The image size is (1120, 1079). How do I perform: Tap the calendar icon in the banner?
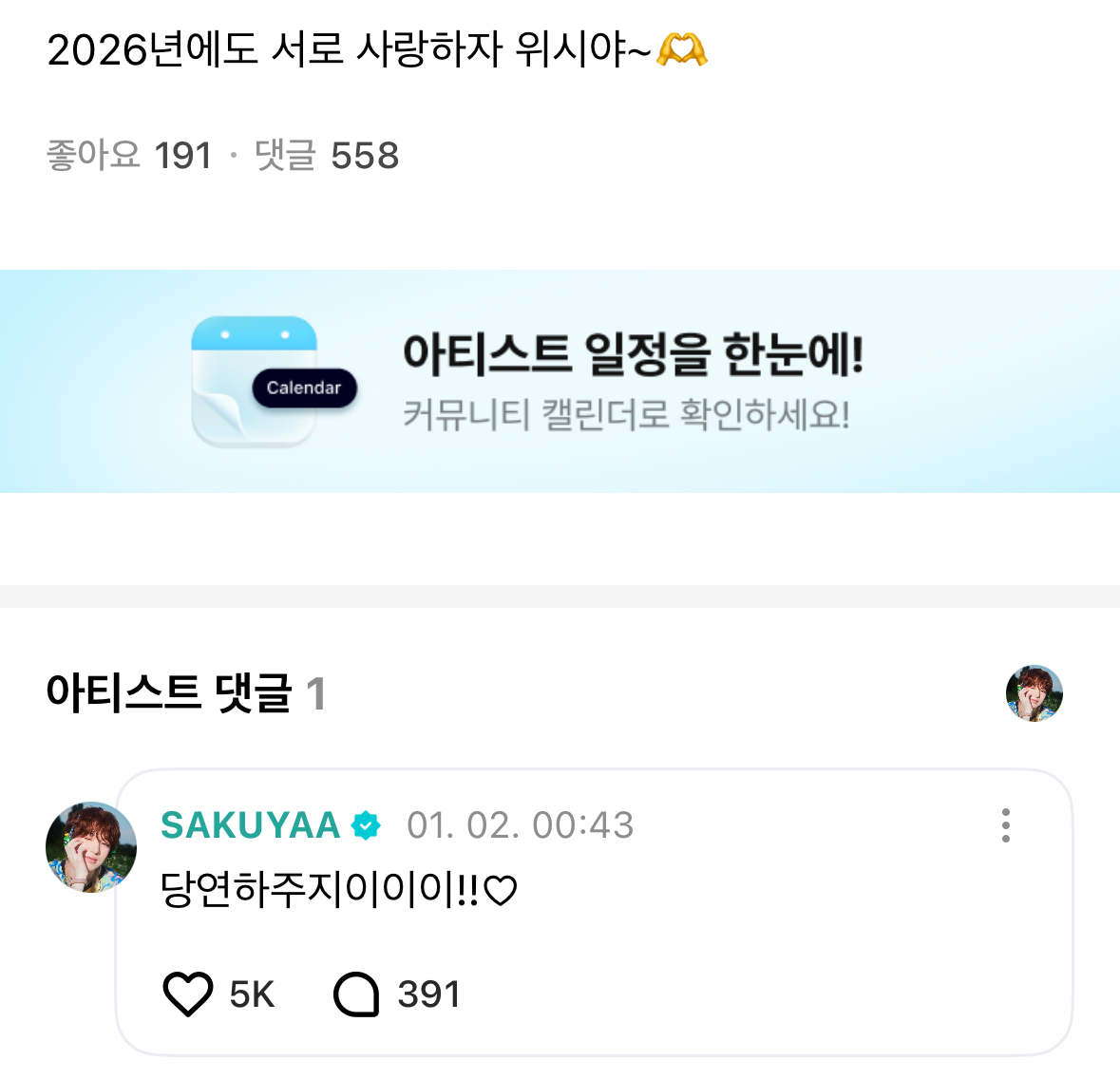tap(253, 381)
